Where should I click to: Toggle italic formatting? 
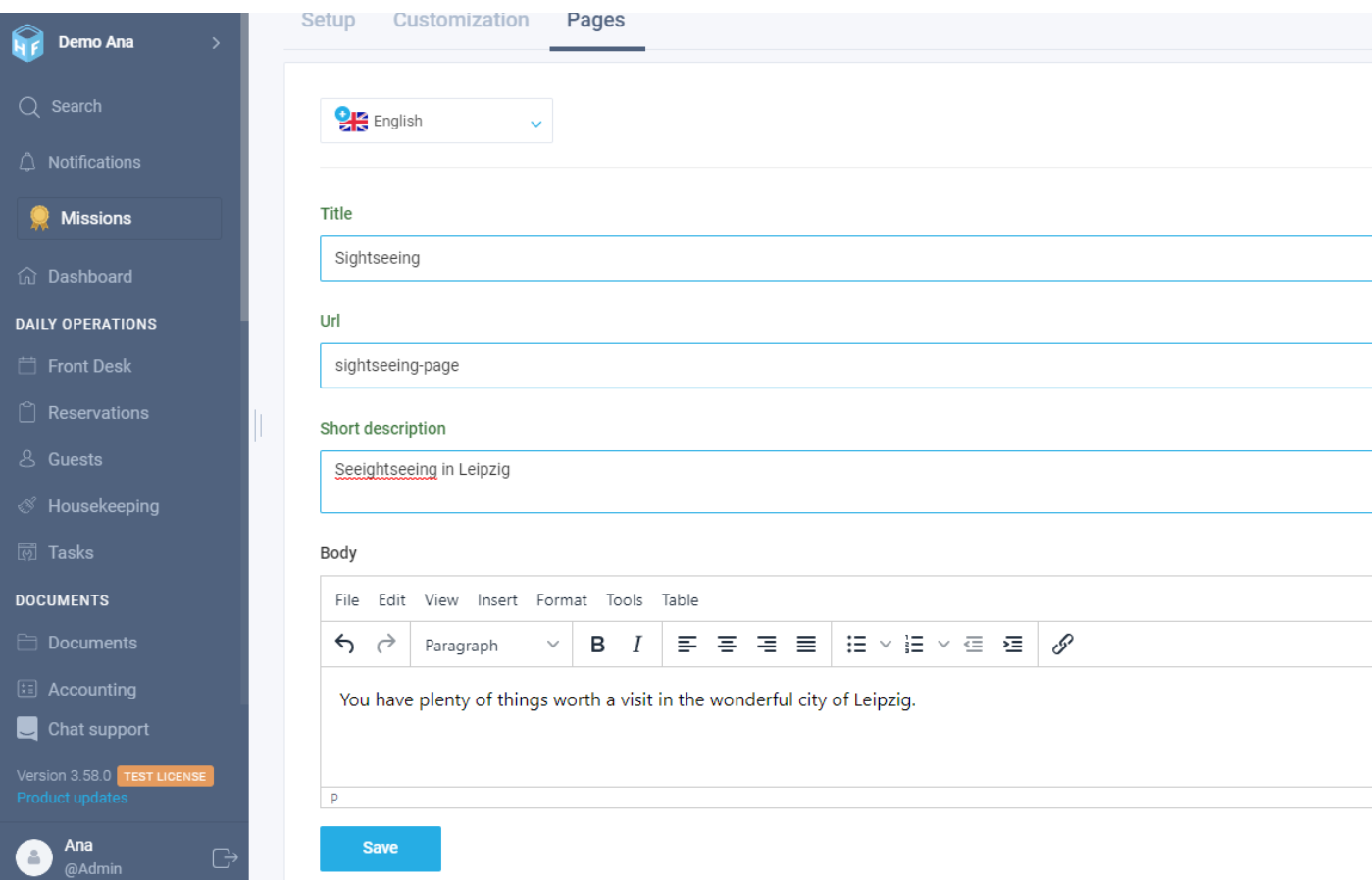637,645
